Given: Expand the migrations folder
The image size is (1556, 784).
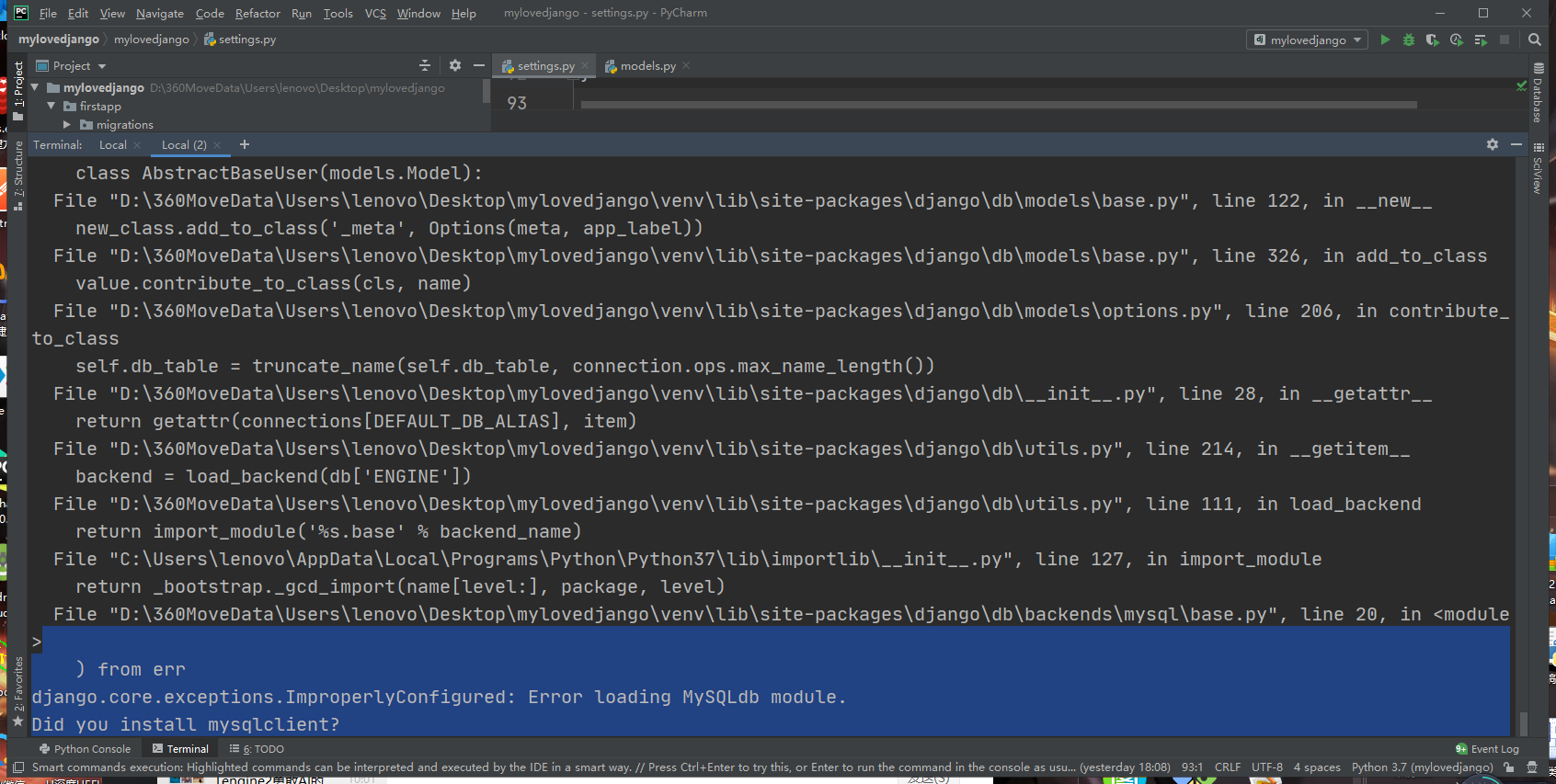Looking at the screenshot, I should point(67,124).
